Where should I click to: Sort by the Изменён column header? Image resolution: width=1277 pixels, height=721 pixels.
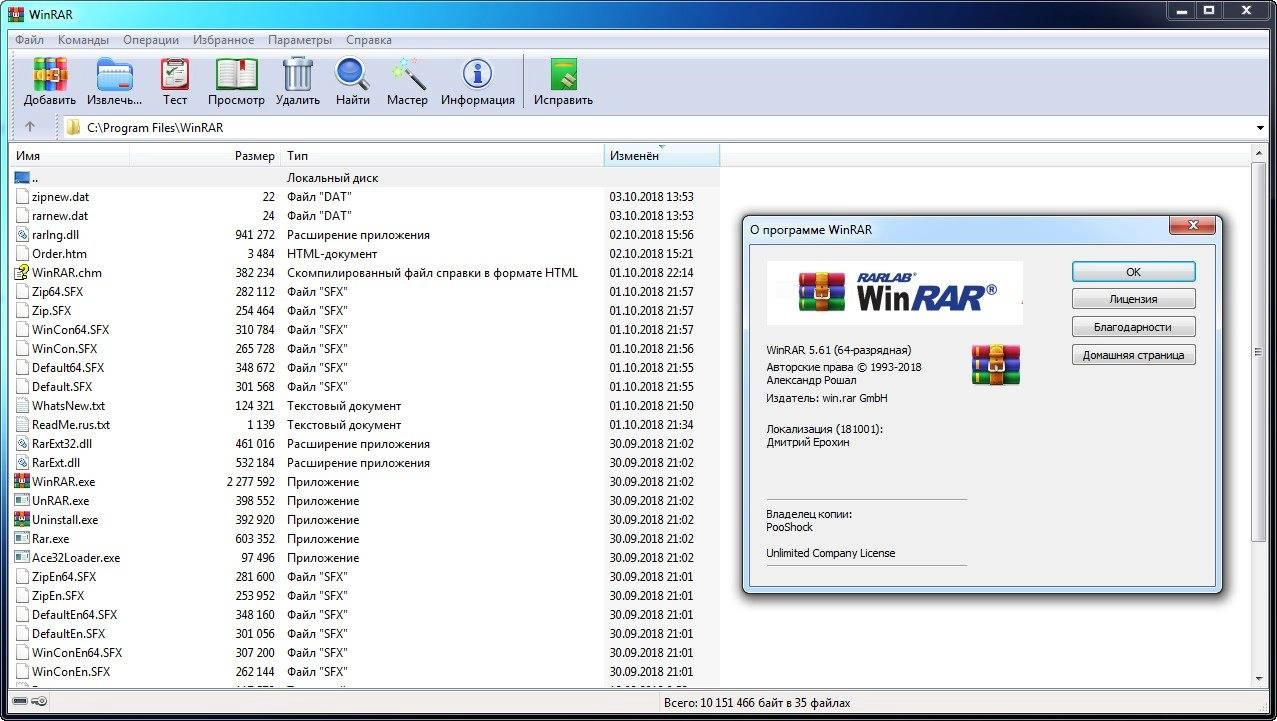(x=662, y=156)
